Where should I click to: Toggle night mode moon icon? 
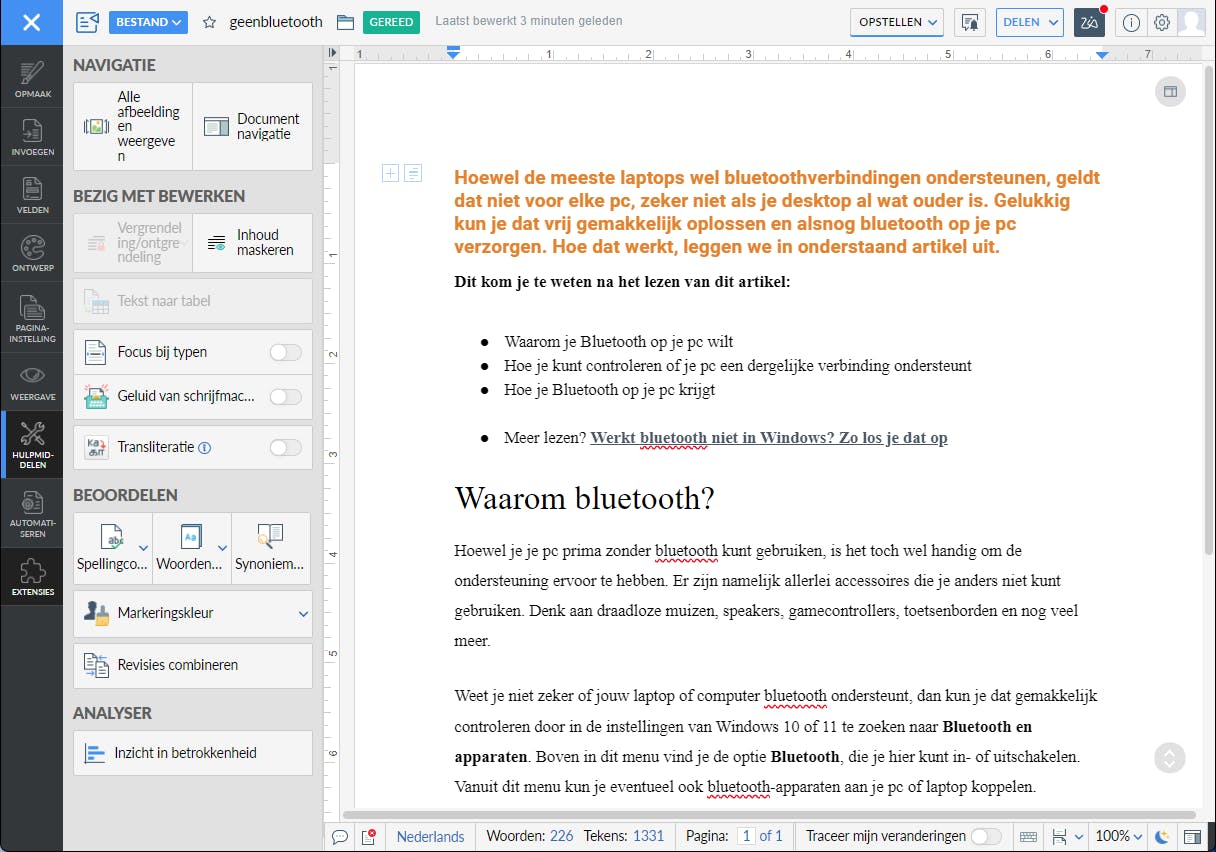[1162, 836]
